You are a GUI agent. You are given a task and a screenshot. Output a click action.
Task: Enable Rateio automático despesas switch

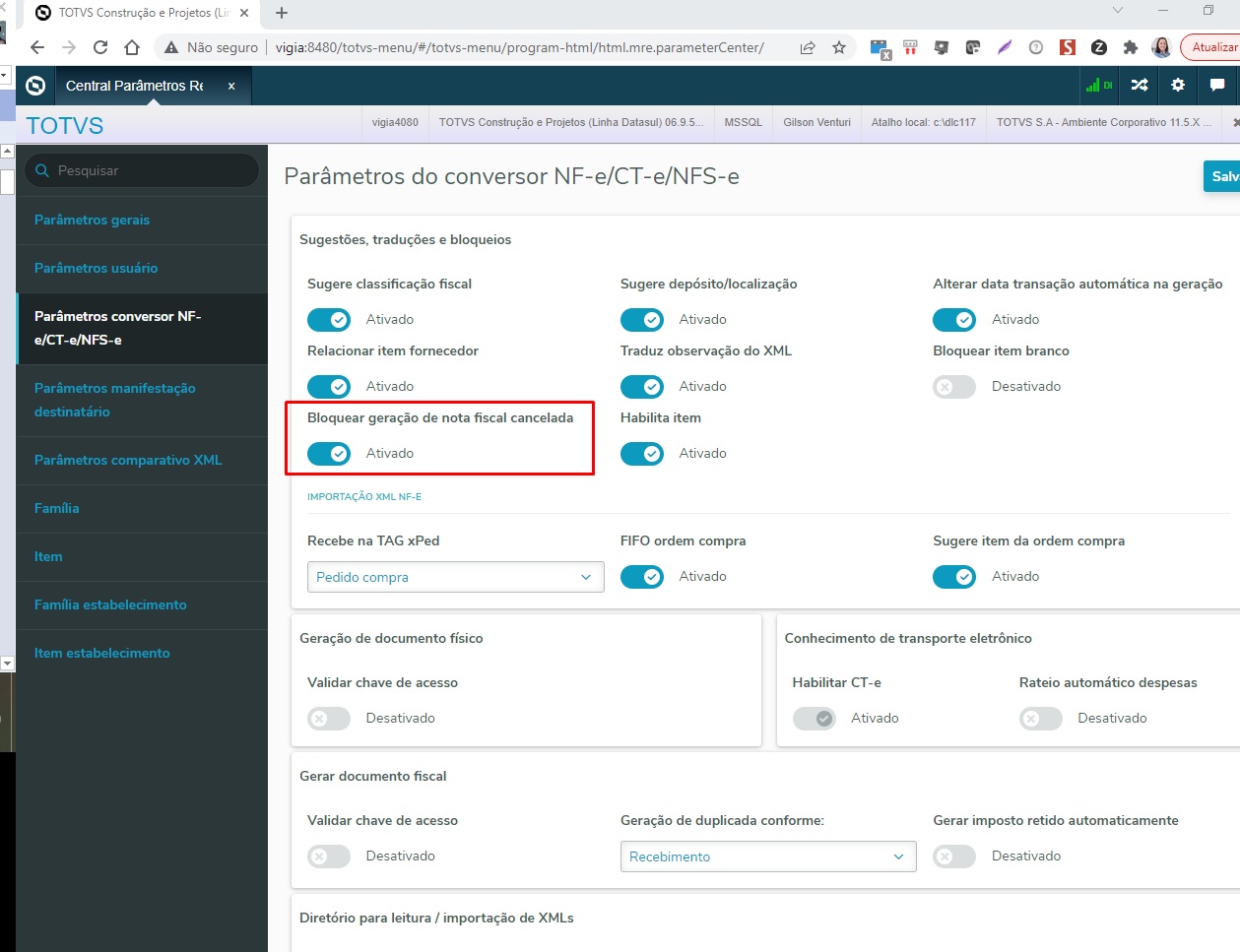point(1041,719)
